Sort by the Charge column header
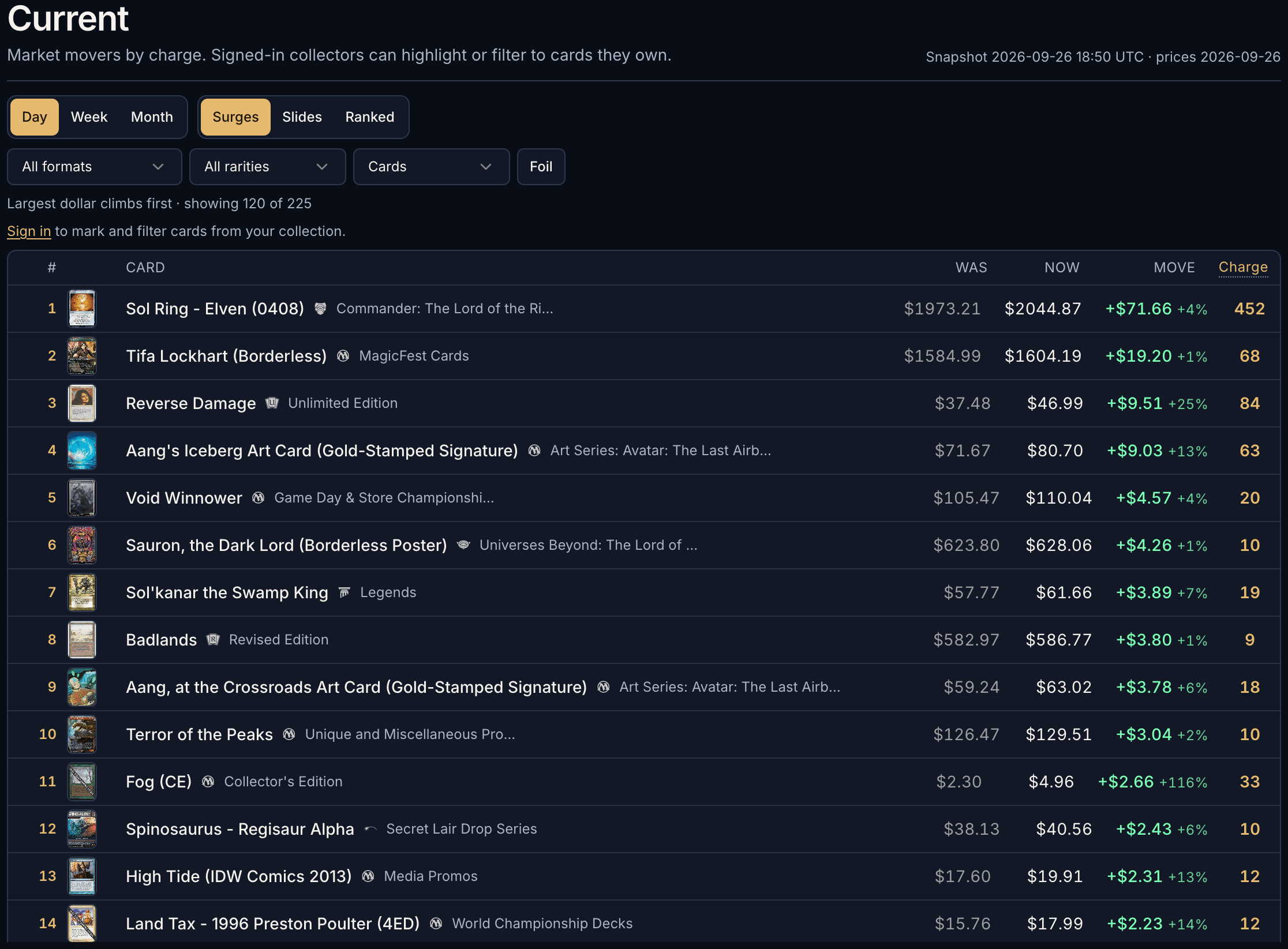Image resolution: width=1288 pixels, height=949 pixels. tap(1243, 268)
